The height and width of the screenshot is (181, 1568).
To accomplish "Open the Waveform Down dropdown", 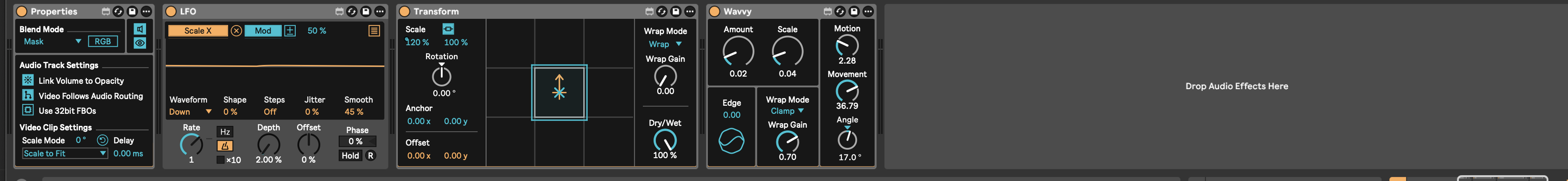I will [x=190, y=112].
